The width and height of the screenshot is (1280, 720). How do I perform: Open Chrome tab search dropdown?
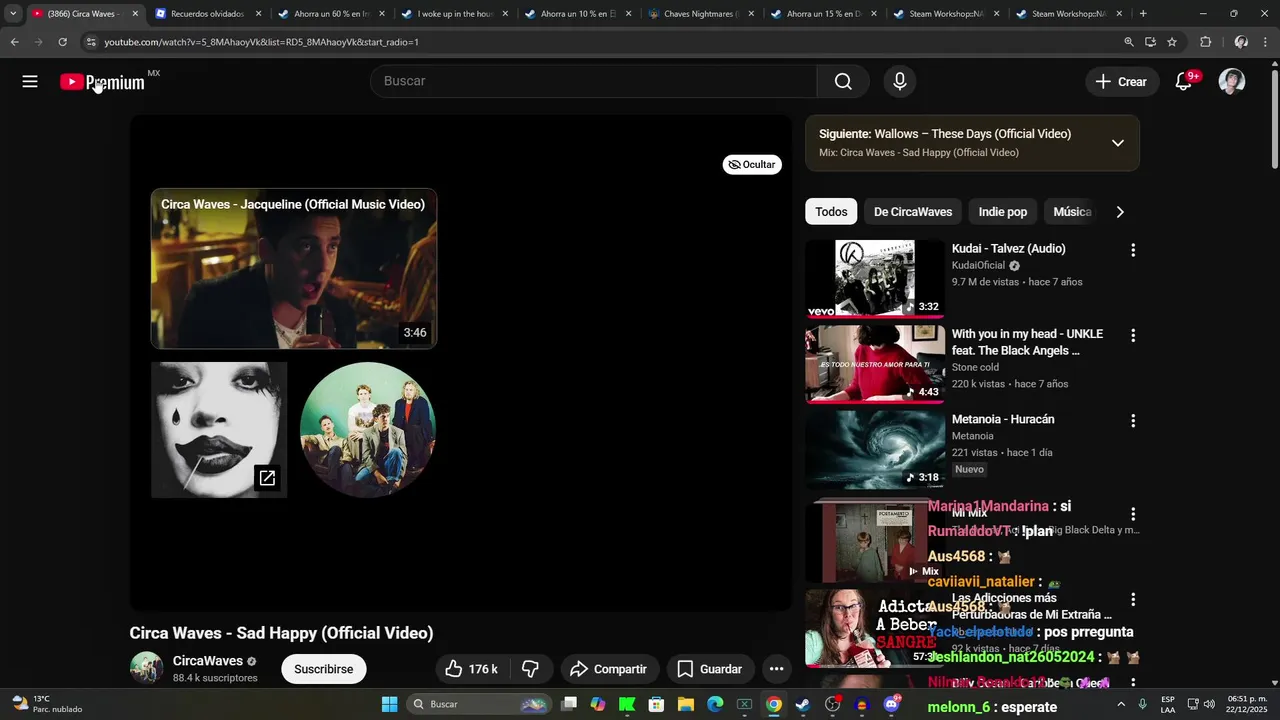(x=13, y=14)
